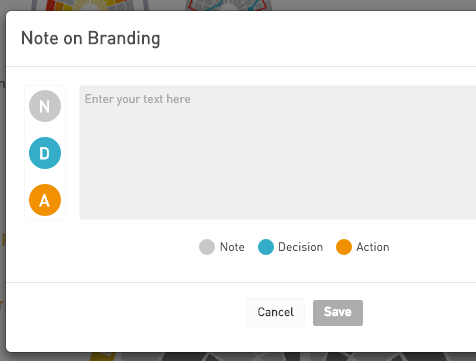Click the gray Note legend dot
Viewport: 476px width, 361px height.
tap(207, 247)
